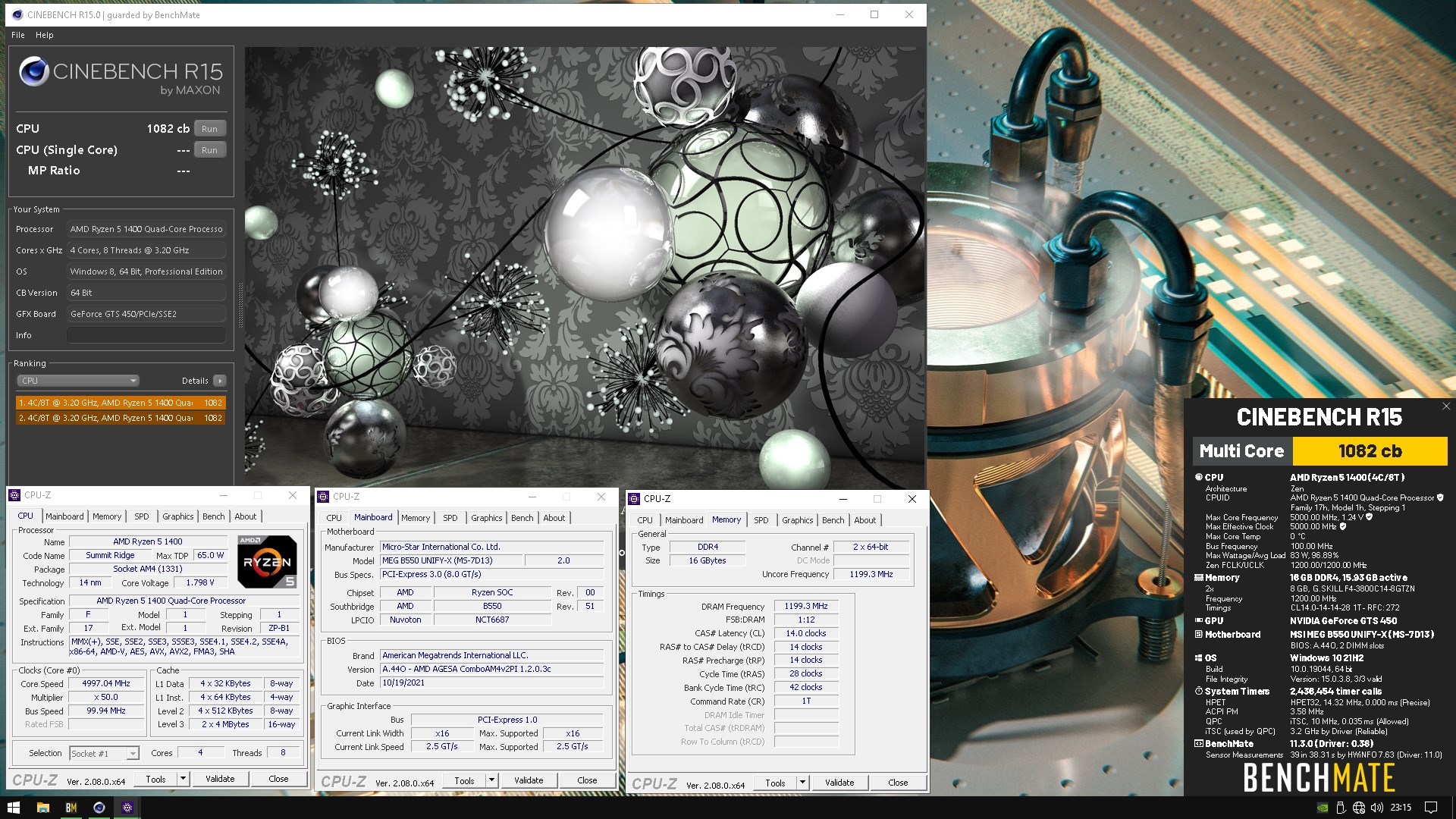
Task: Close the BenchMate result overlay
Action: (1446, 406)
